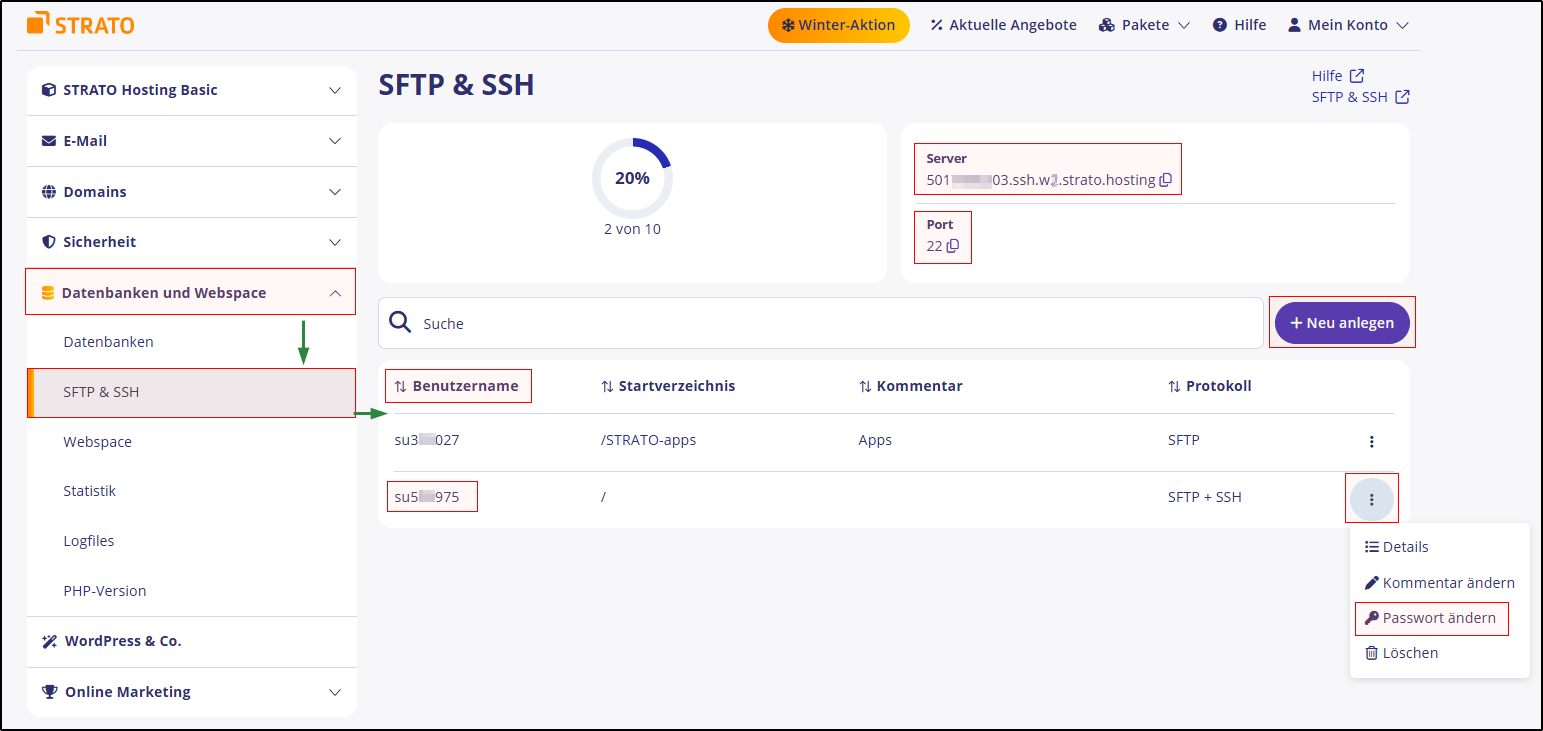Click the /STRATO-apps start directory cell
The image size is (1543, 731).
(x=648, y=440)
